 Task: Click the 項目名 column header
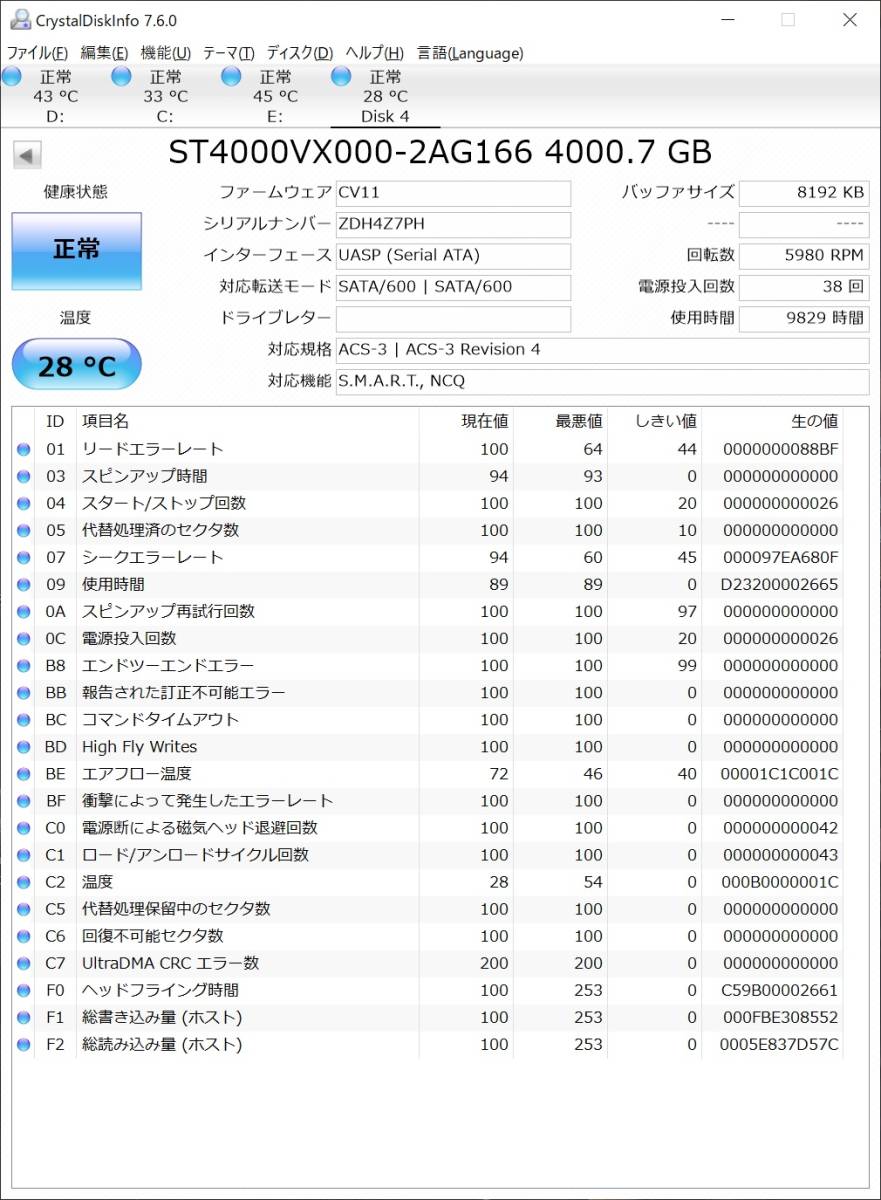click(x=247, y=422)
